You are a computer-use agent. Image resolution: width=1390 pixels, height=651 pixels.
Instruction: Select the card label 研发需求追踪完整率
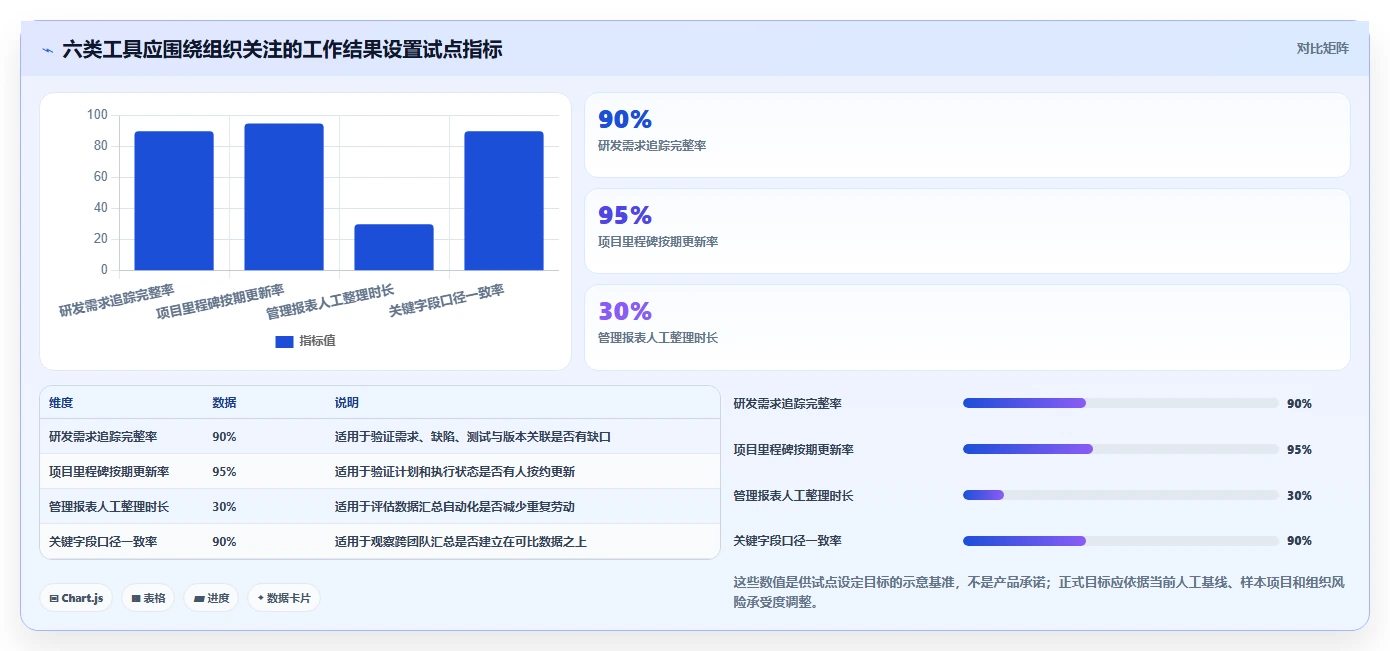click(x=652, y=146)
